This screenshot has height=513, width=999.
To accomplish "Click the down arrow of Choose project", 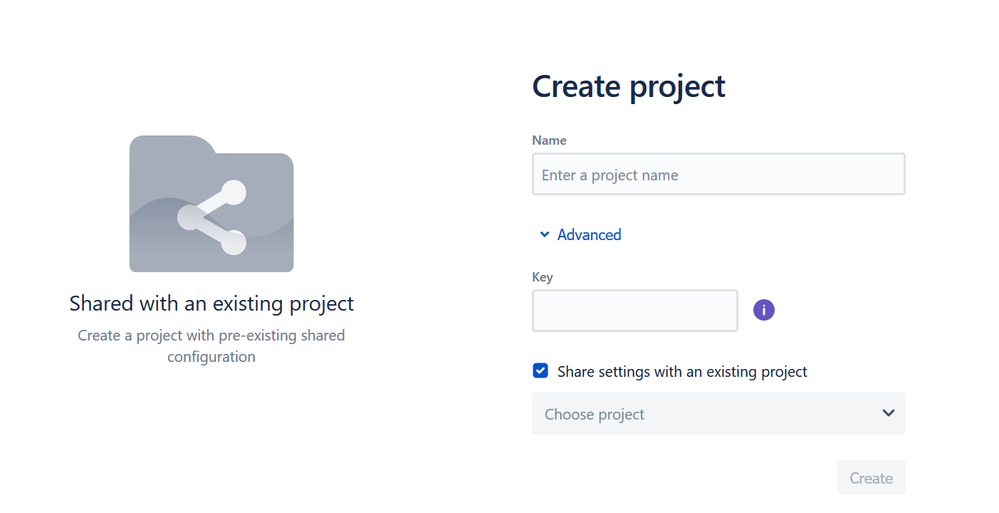I will click(888, 413).
